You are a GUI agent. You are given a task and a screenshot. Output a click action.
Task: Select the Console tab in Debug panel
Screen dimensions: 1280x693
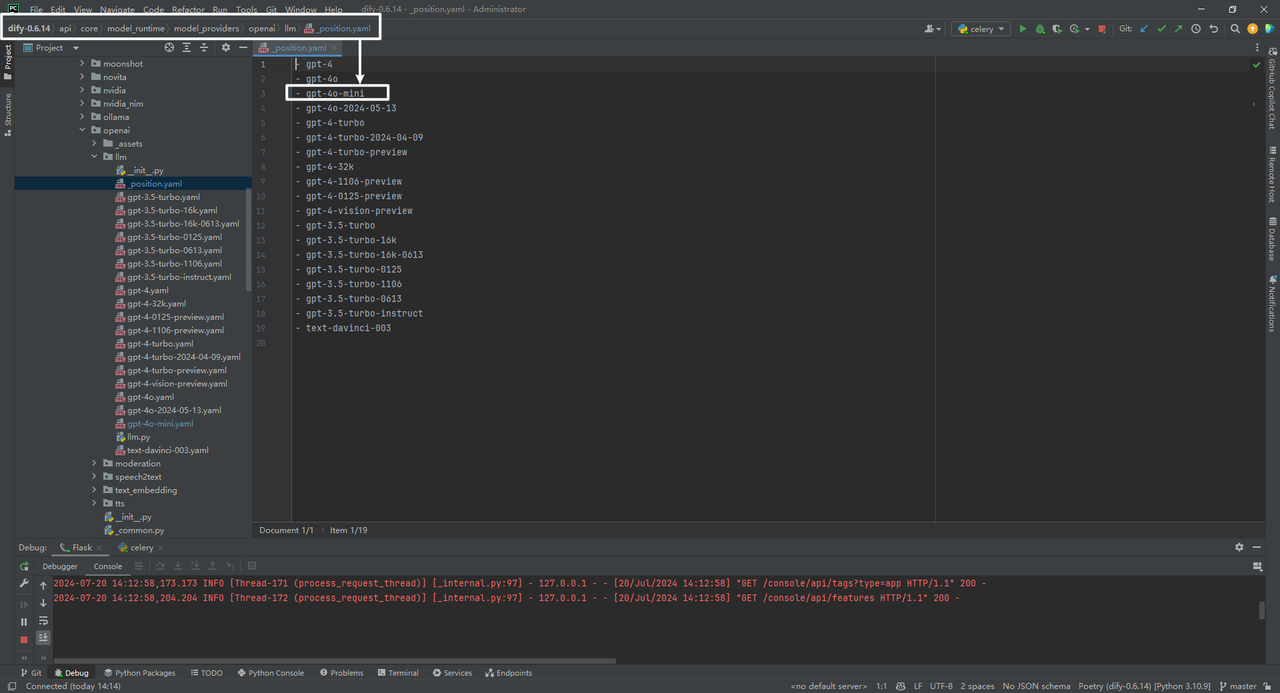[x=108, y=566]
